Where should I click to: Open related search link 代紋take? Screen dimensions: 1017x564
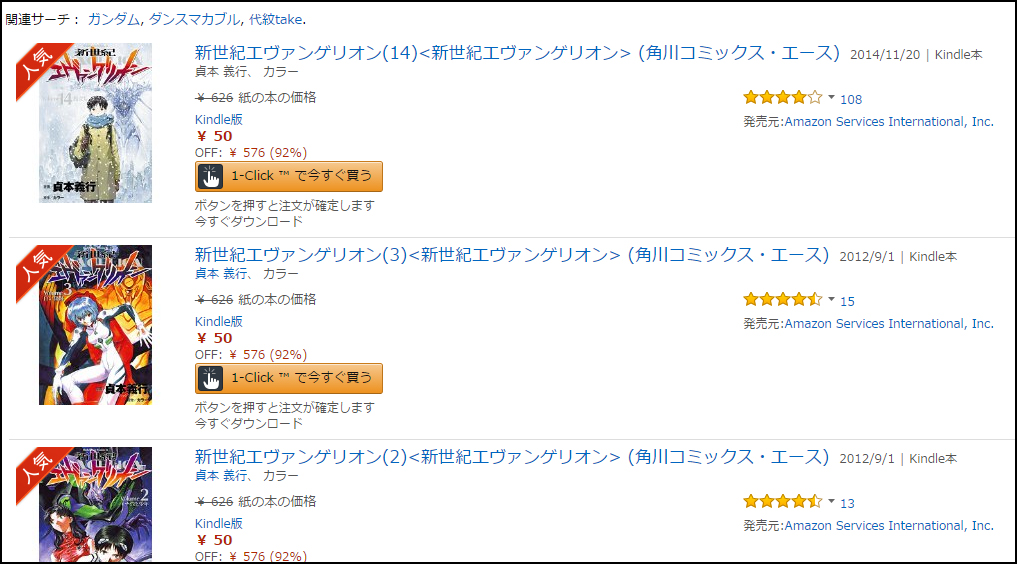(276, 19)
